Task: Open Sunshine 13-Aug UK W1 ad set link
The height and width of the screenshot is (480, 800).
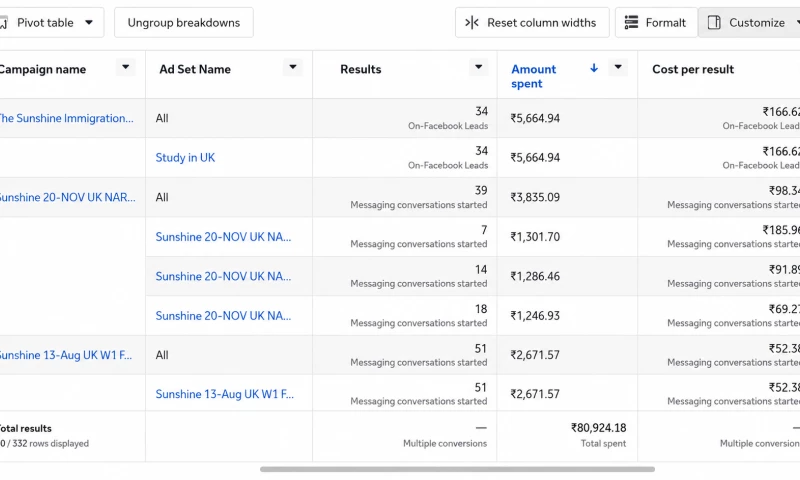Action: tap(224, 394)
